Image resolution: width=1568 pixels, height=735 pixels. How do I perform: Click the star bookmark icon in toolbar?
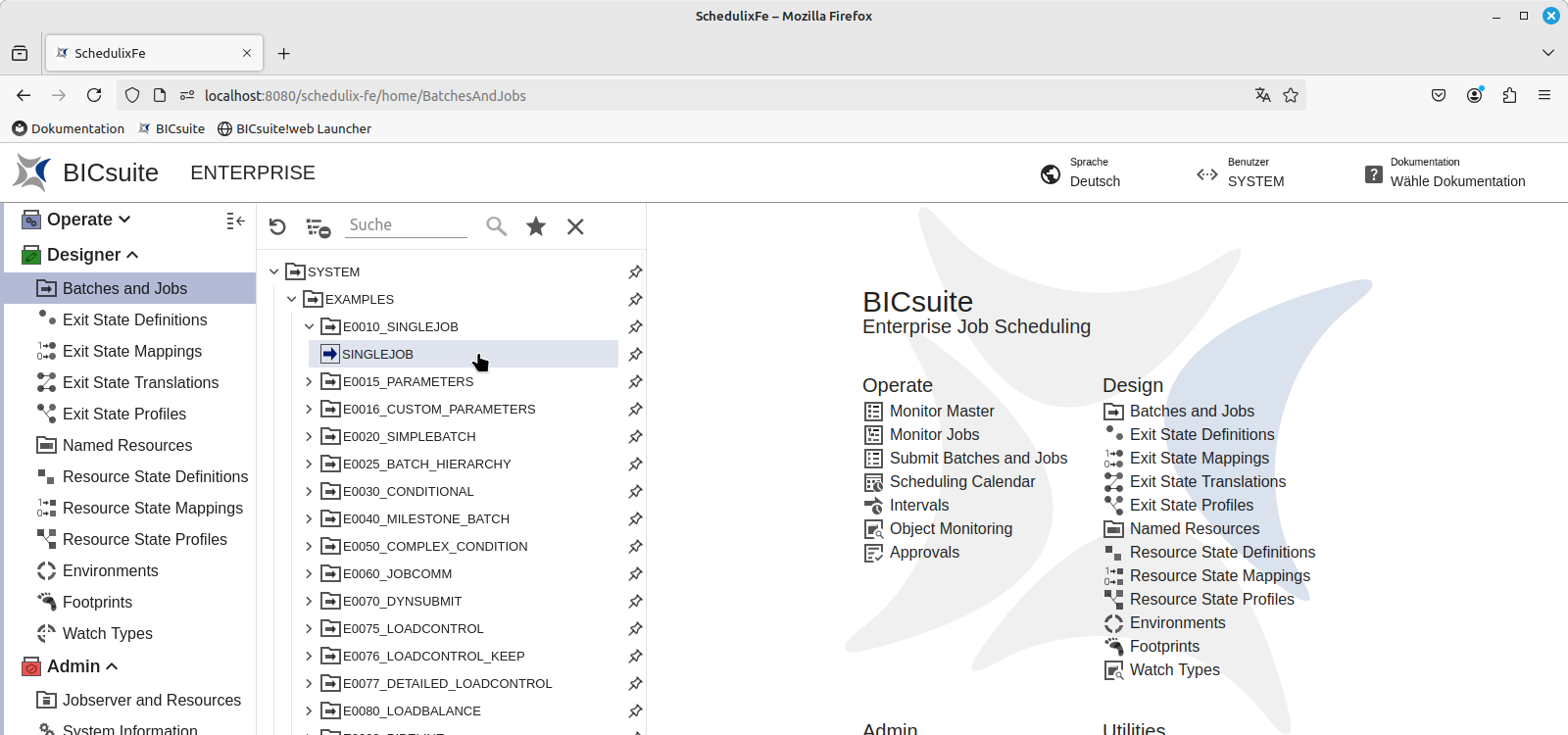[x=536, y=226]
